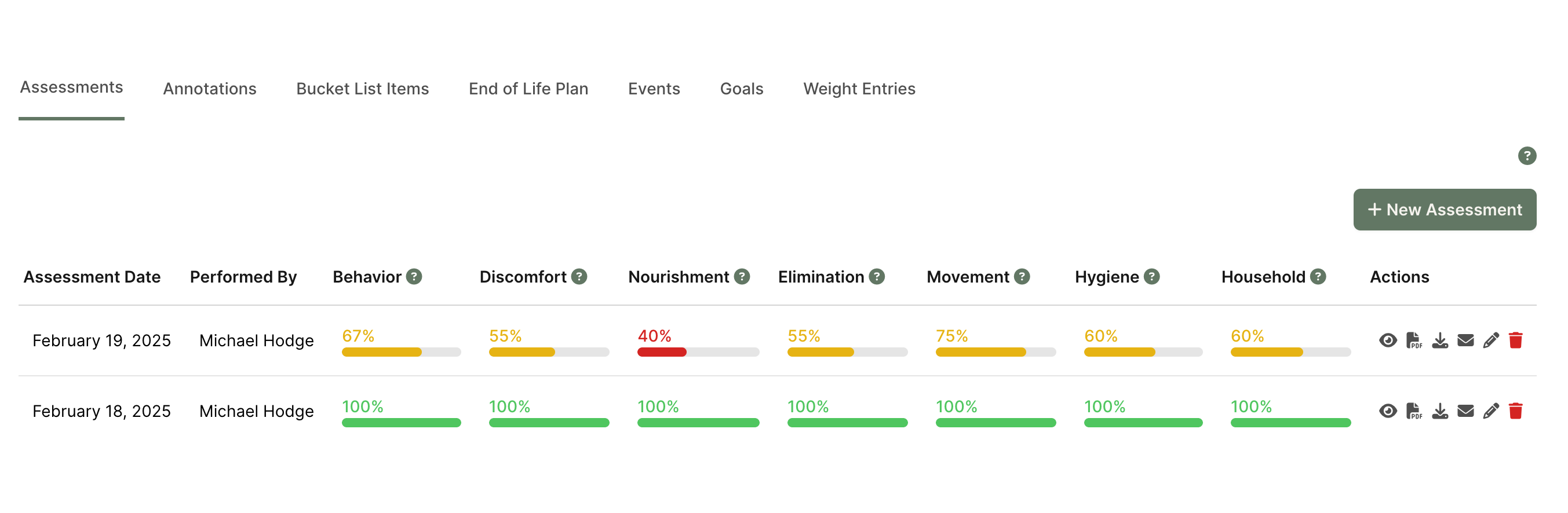The width and height of the screenshot is (1568, 513).
Task: View the February 18, 2025 assessment (eye icon)
Action: click(1387, 411)
